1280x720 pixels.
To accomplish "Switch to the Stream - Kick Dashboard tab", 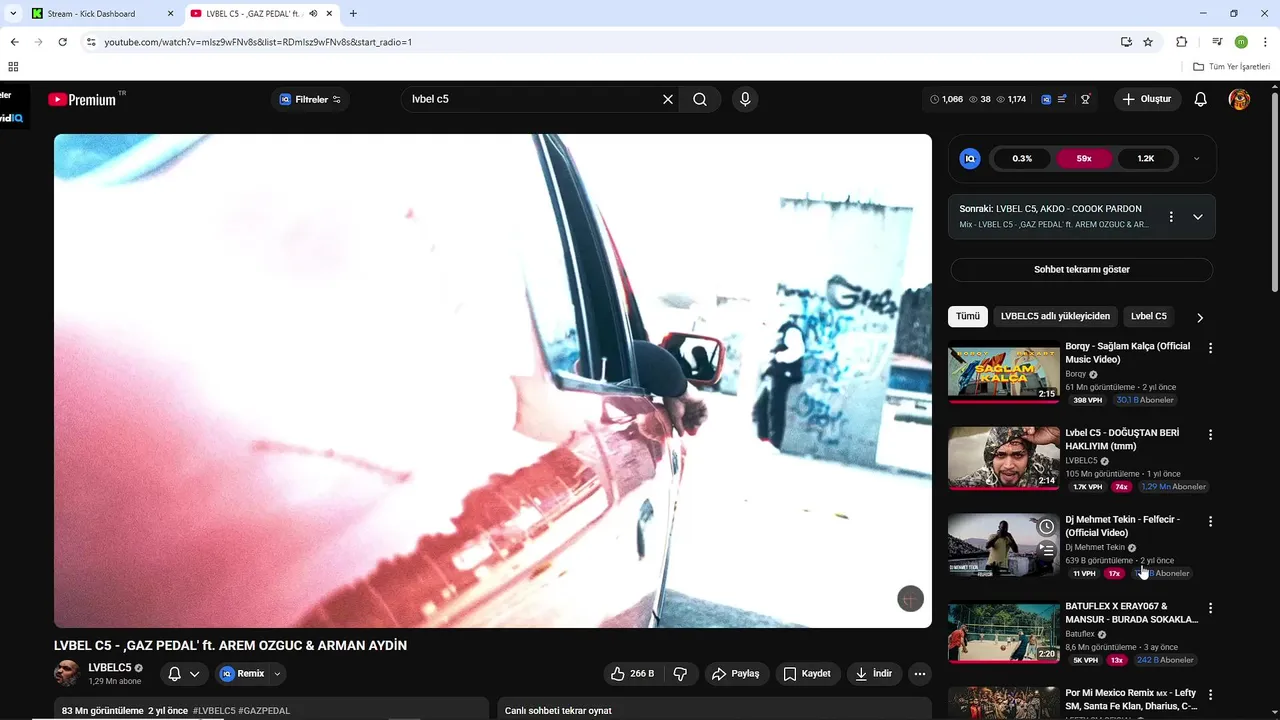I will 100,14.
